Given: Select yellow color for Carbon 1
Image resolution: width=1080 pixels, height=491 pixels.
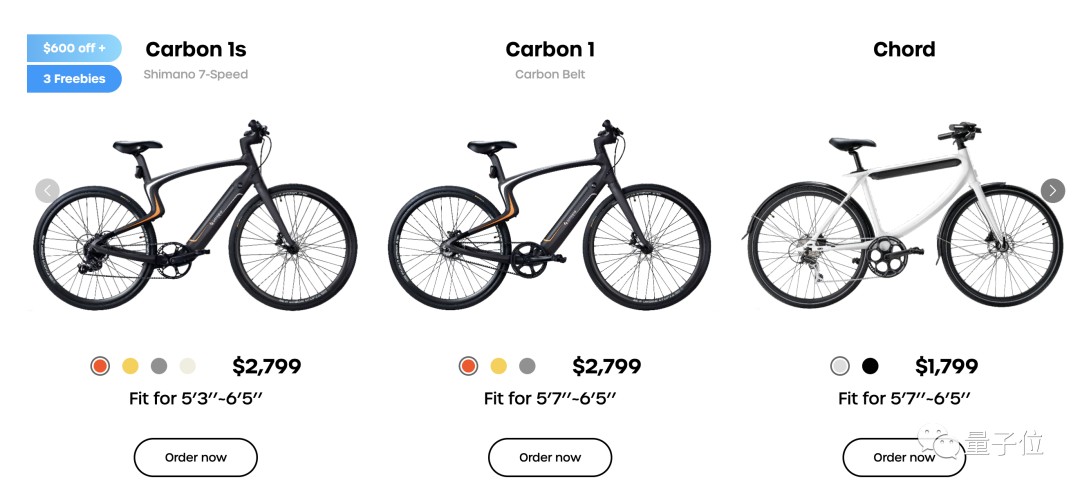Looking at the screenshot, I should click(499, 366).
